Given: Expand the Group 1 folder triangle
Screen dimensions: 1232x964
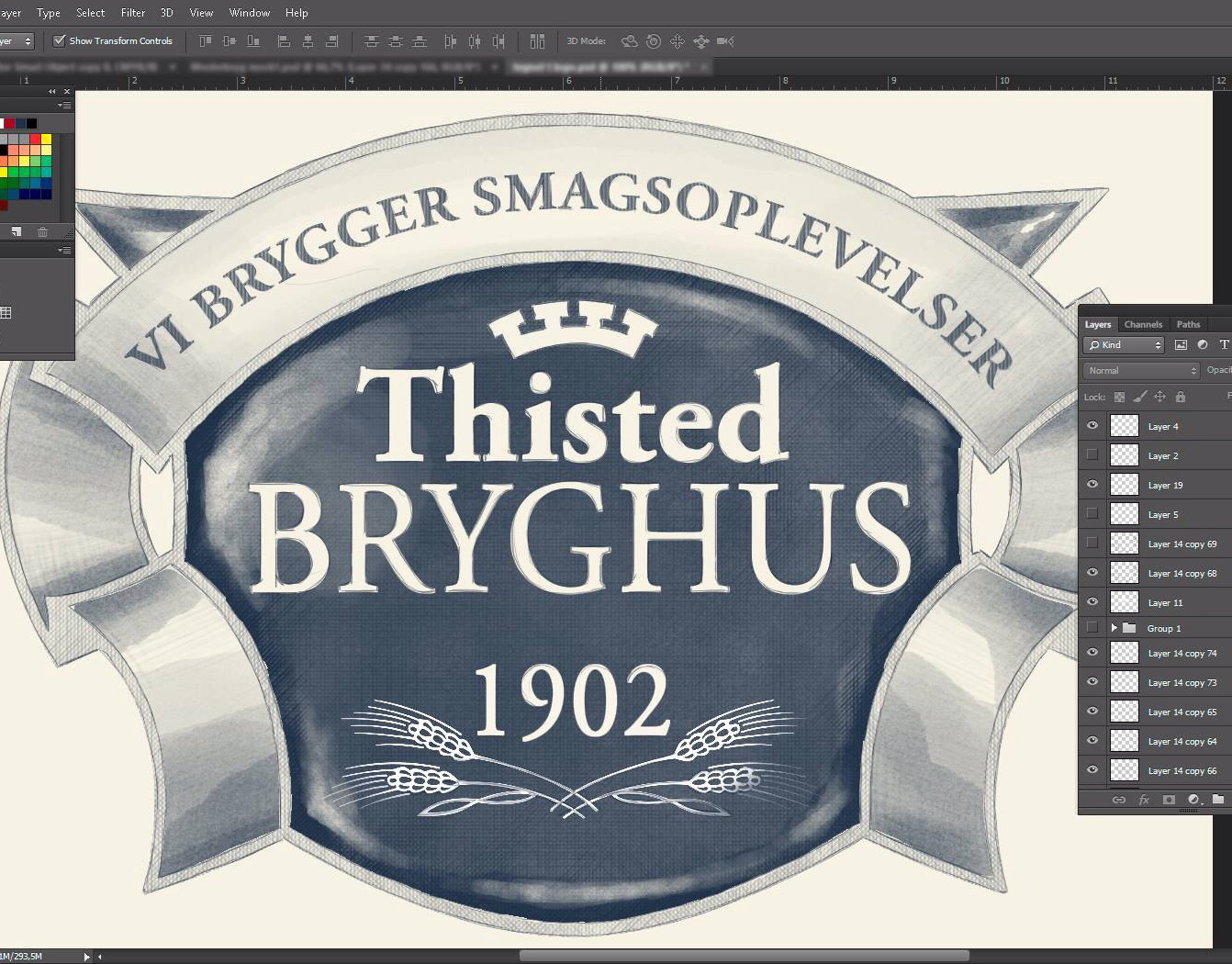Looking at the screenshot, I should [1114, 628].
